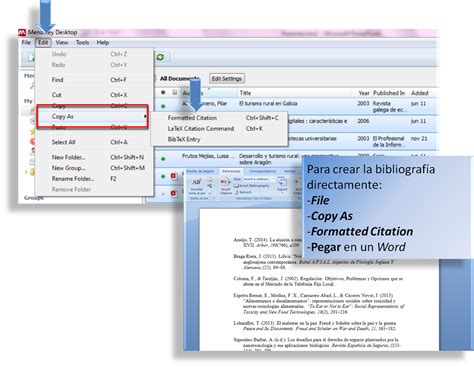Click the 'nov 21' added date cell
Image resolution: width=474 pixels, height=367 pixels.
[x=419, y=138]
